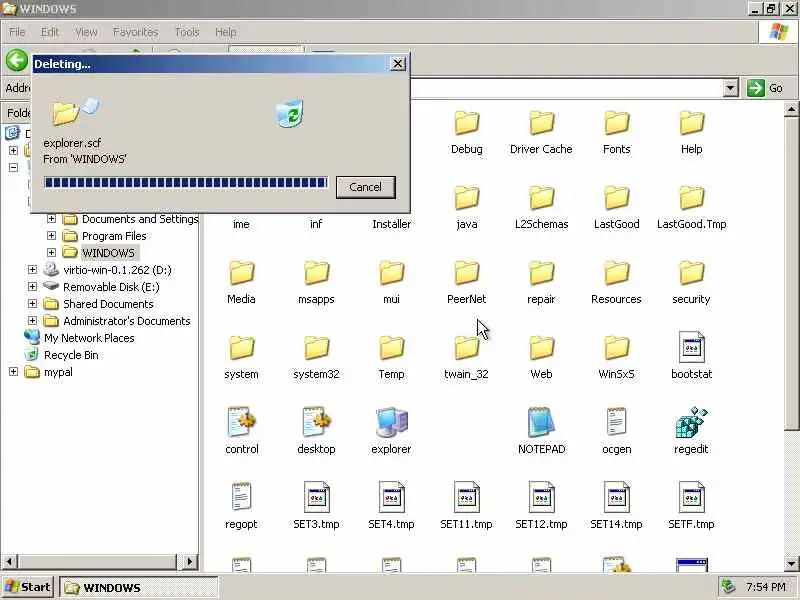The height and width of the screenshot is (600, 800).
Task: Click the folder tree right scroll arrow
Action: [x=189, y=562]
